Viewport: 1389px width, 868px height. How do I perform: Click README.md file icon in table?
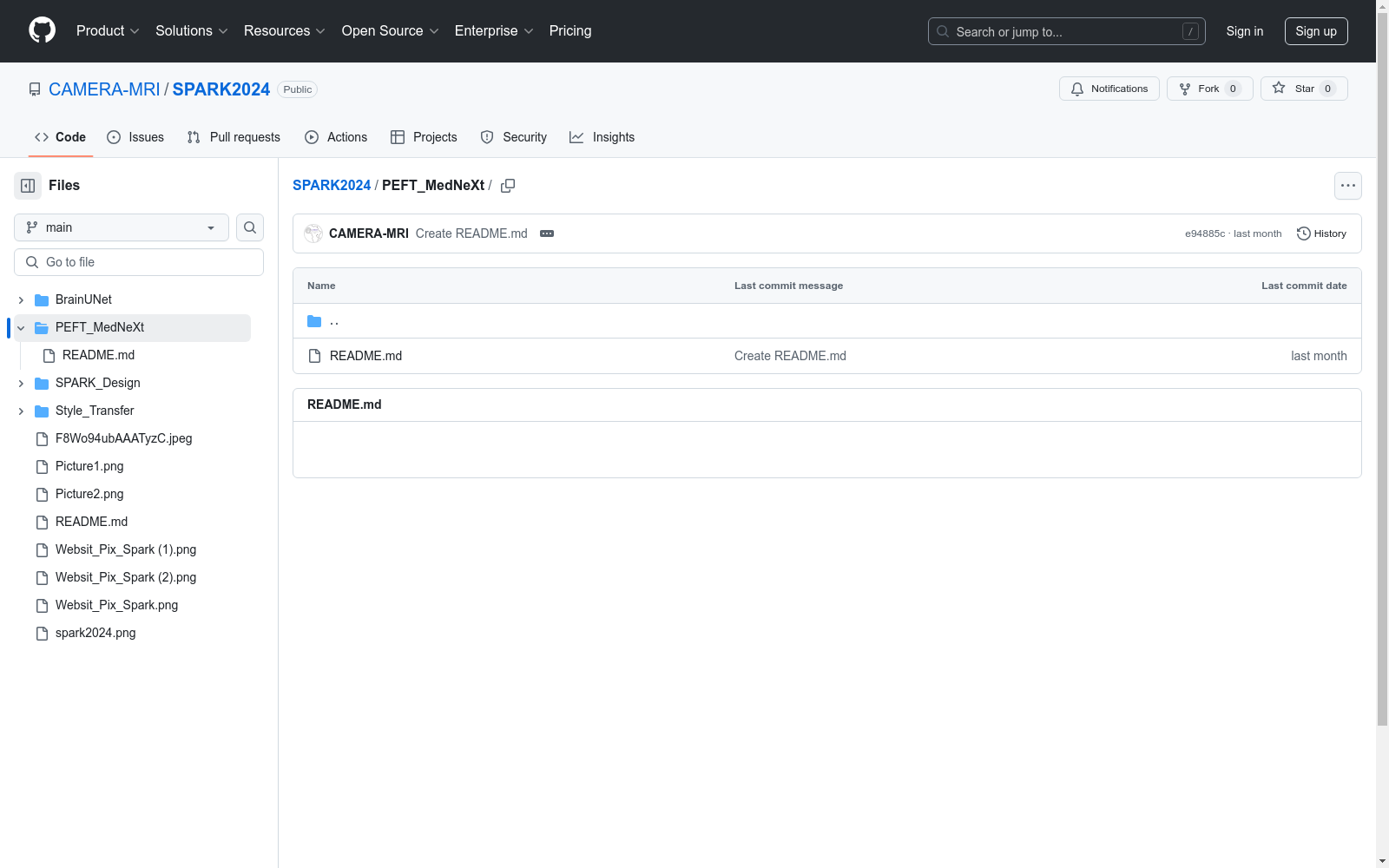click(x=315, y=356)
